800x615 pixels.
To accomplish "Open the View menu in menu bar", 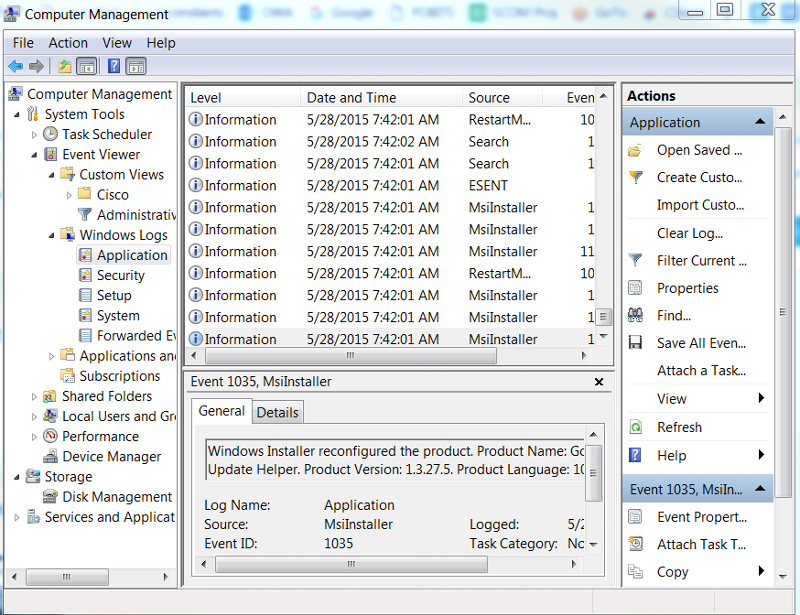I will 117,43.
